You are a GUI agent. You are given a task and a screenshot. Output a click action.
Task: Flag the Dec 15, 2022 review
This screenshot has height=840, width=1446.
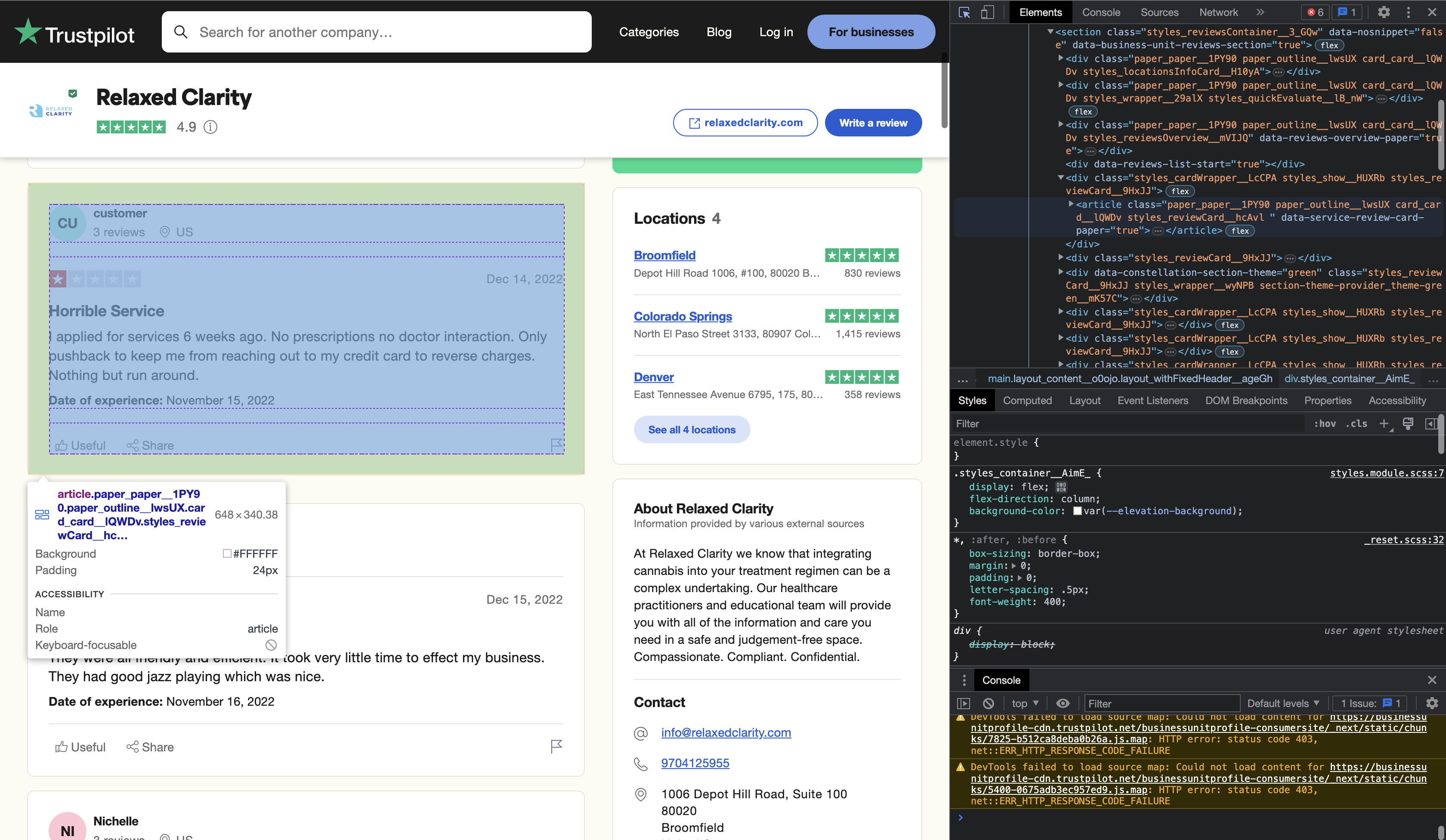tap(556, 747)
